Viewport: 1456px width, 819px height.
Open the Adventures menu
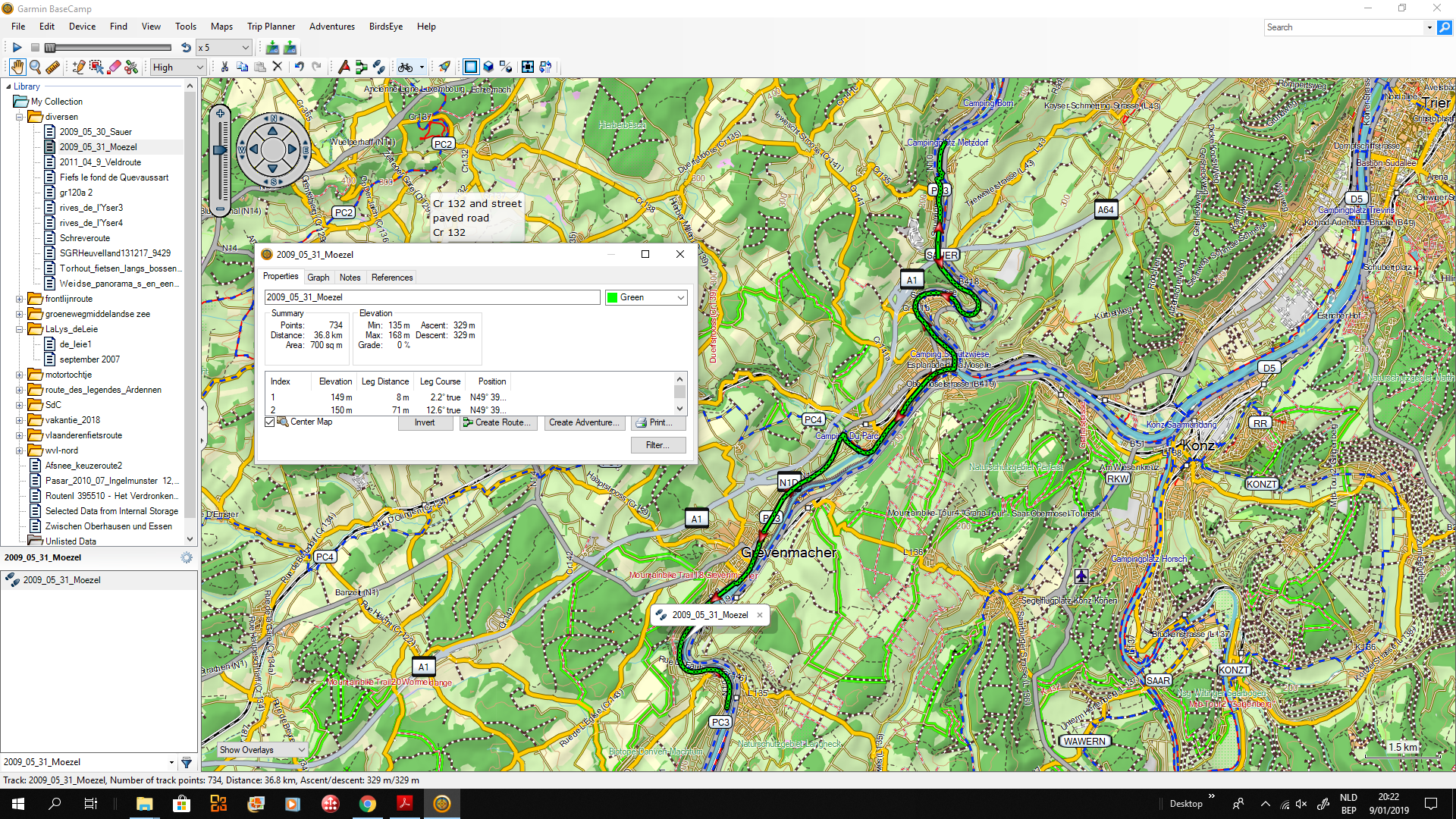click(331, 27)
